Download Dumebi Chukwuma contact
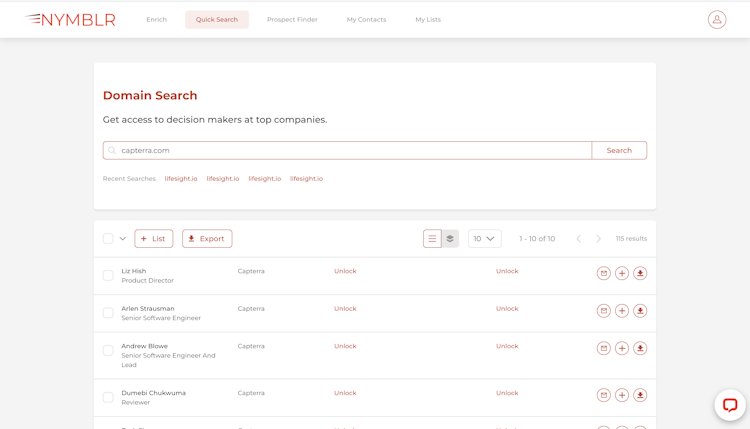This screenshot has width=750, height=429. [640, 395]
